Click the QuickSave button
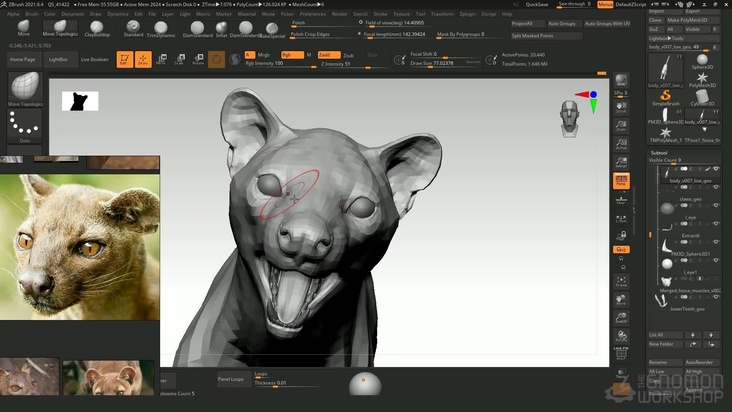This screenshot has height=412, width=732. point(536,5)
